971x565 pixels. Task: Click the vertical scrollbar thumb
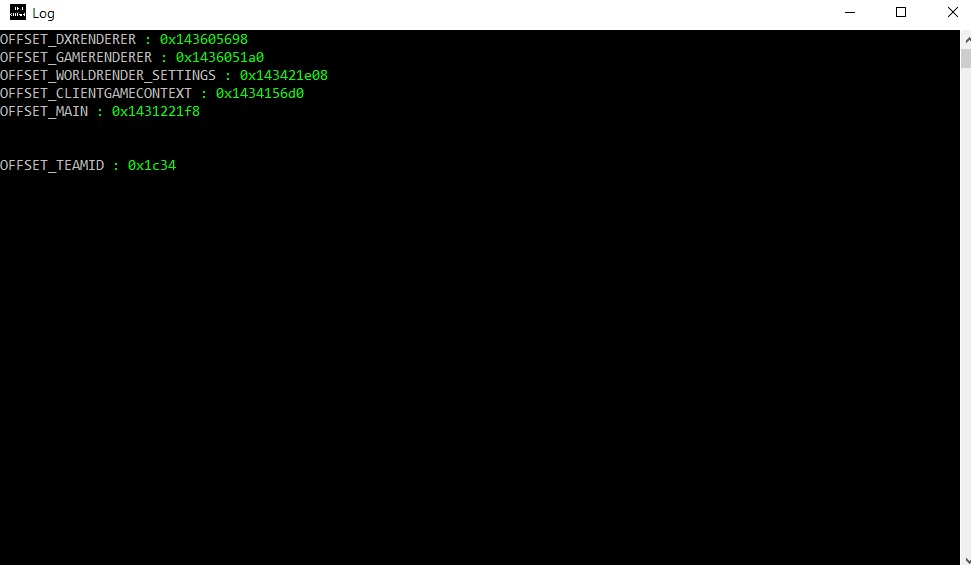pos(966,58)
